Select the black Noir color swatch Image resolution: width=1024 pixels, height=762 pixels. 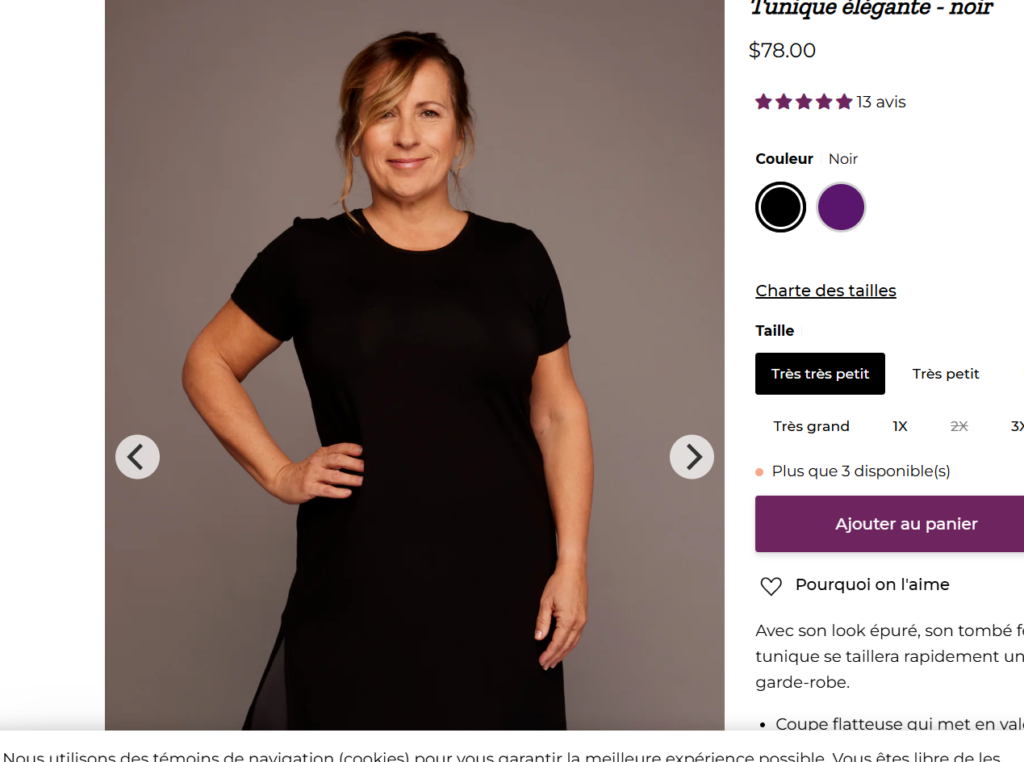click(x=780, y=207)
